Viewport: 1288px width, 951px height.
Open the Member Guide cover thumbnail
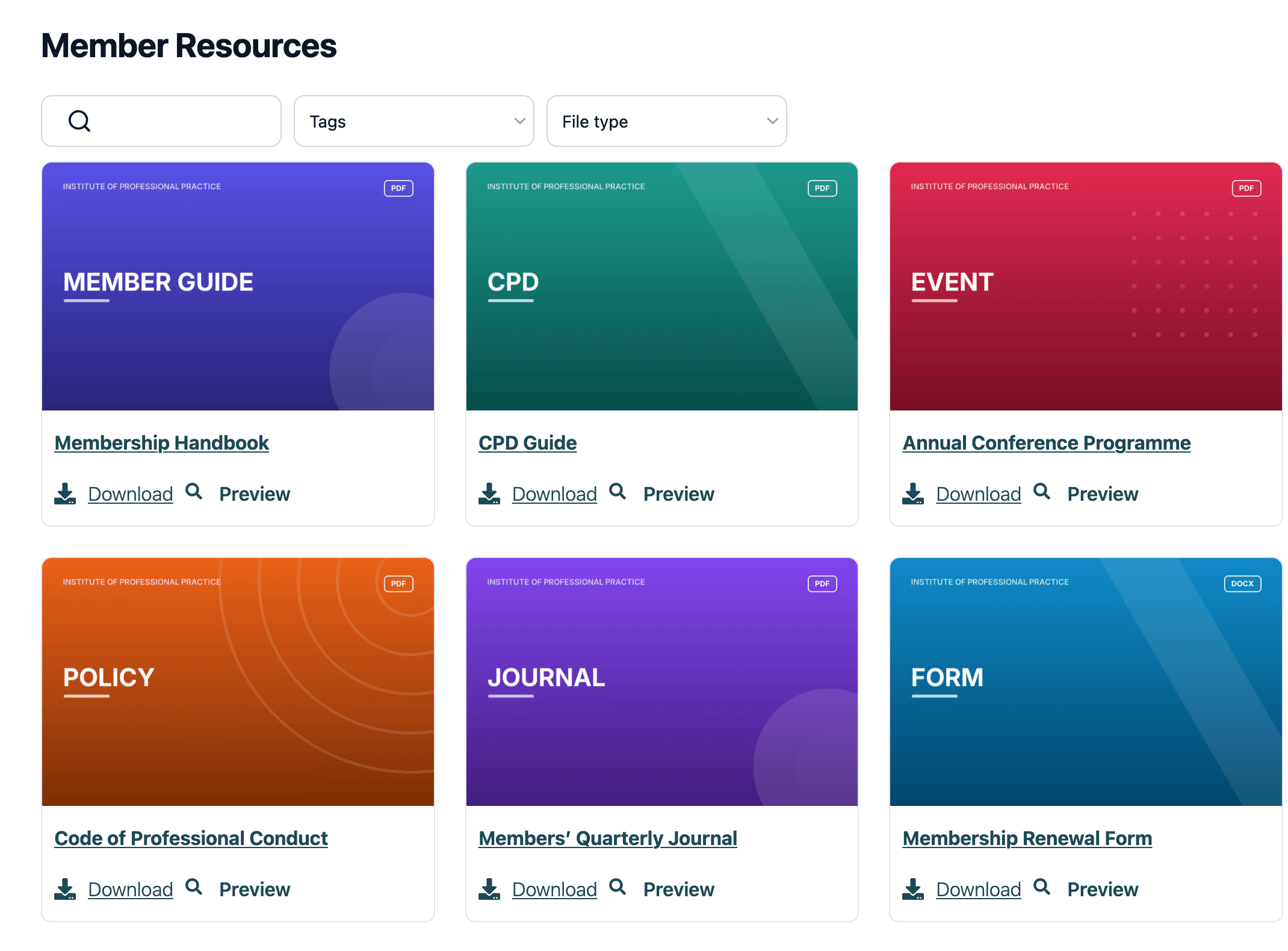[238, 287]
